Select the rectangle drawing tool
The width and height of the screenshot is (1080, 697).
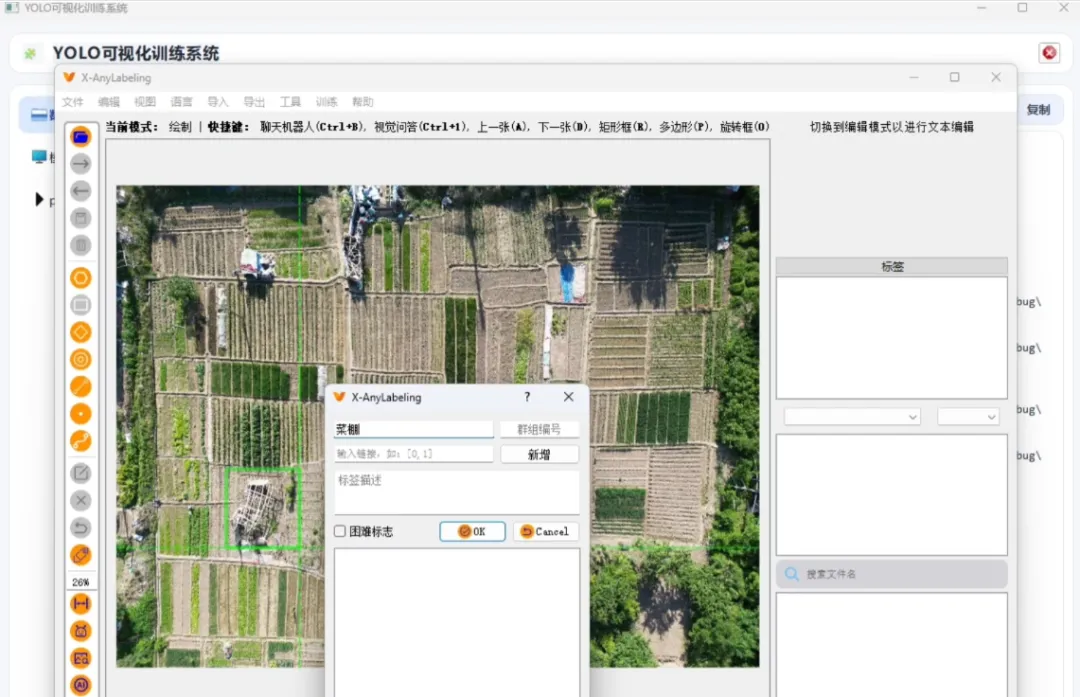(81, 305)
